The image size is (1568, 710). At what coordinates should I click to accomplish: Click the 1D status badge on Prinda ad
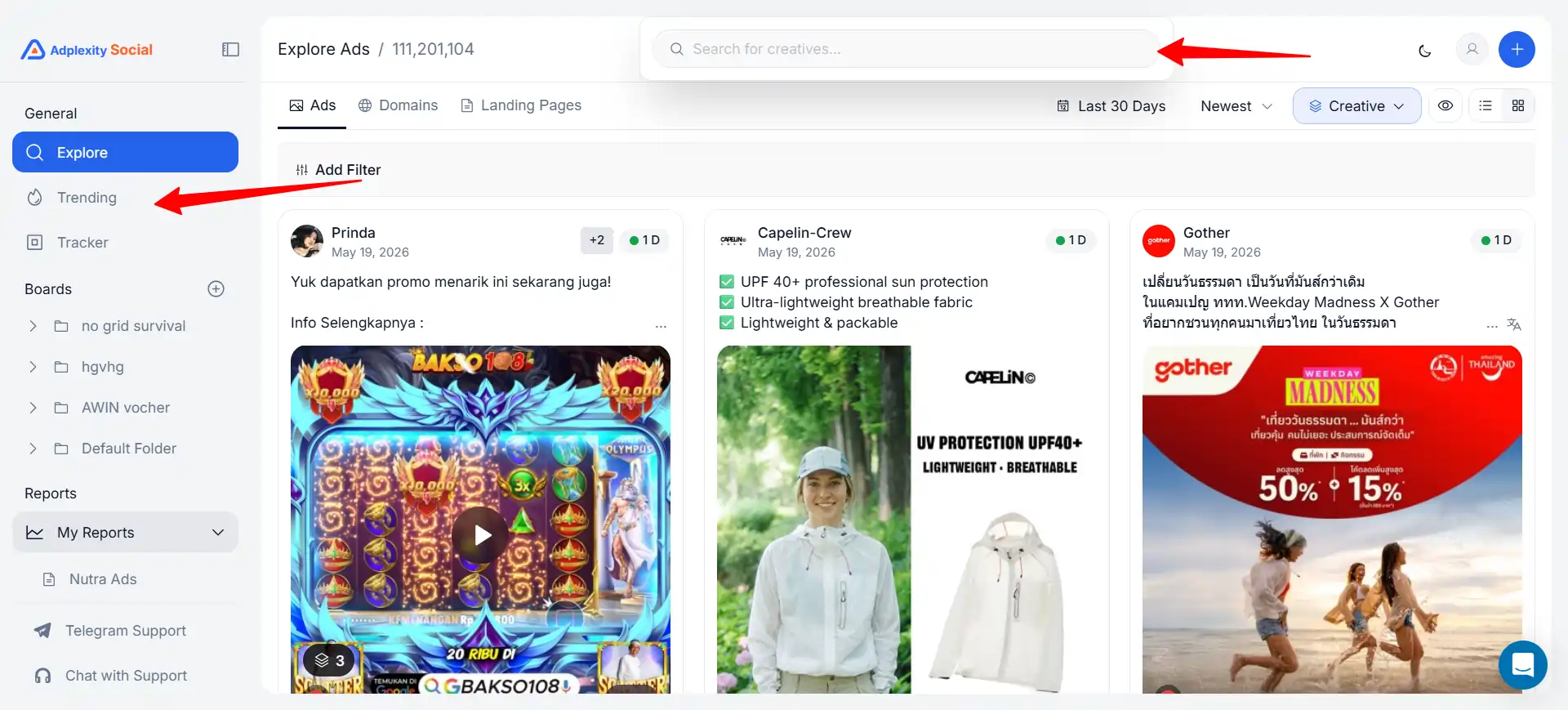pyautogui.click(x=644, y=240)
